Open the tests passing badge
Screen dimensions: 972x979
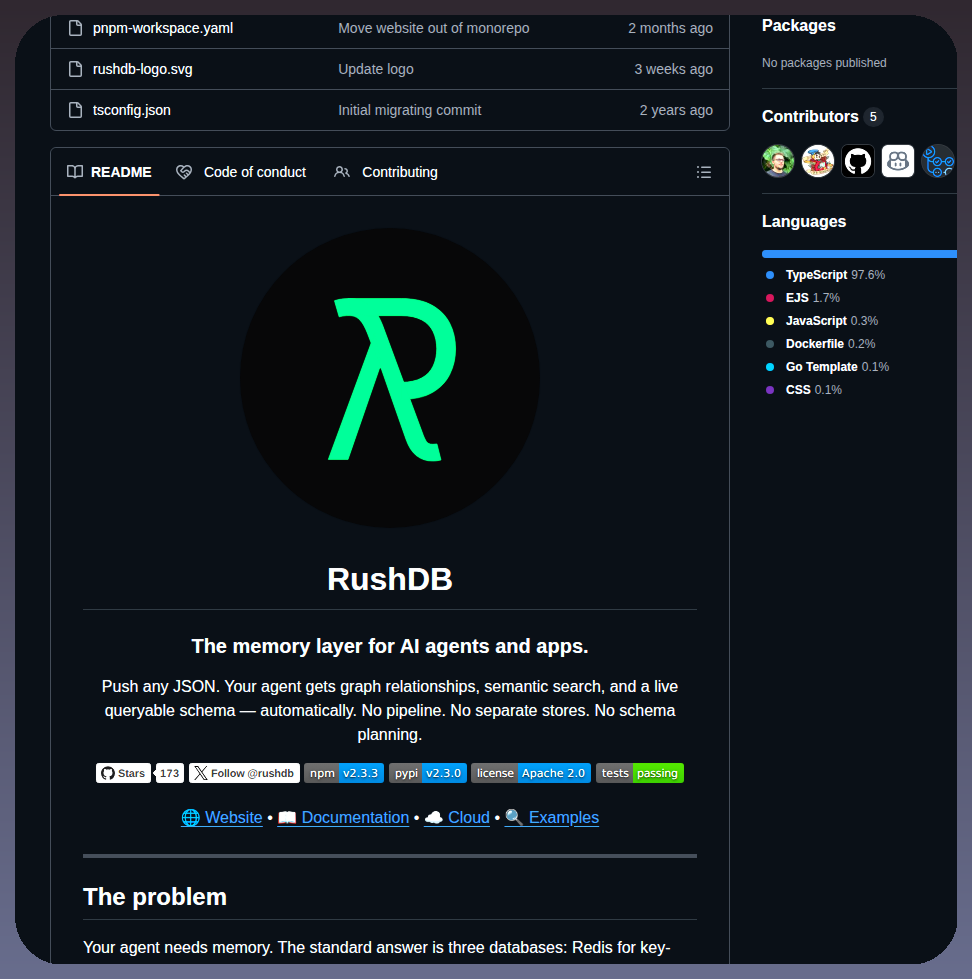(x=640, y=773)
